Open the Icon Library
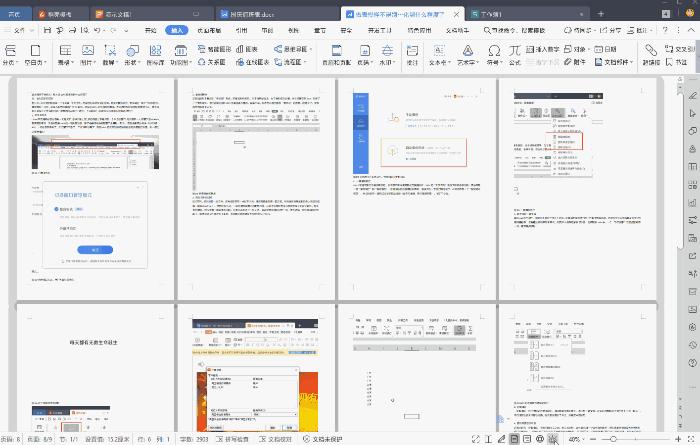The height and width of the screenshot is (445, 700). (x=155, y=55)
